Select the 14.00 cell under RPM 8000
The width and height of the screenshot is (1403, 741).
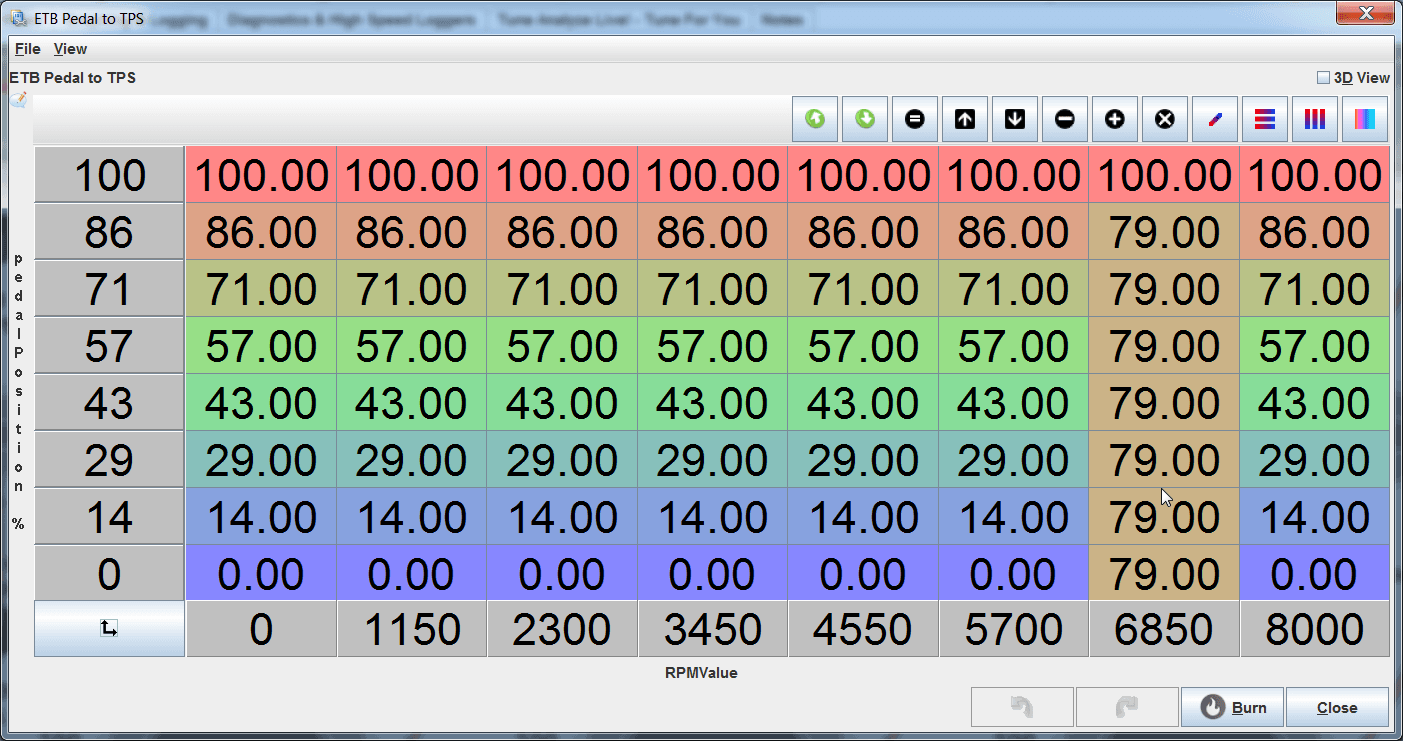1315,517
